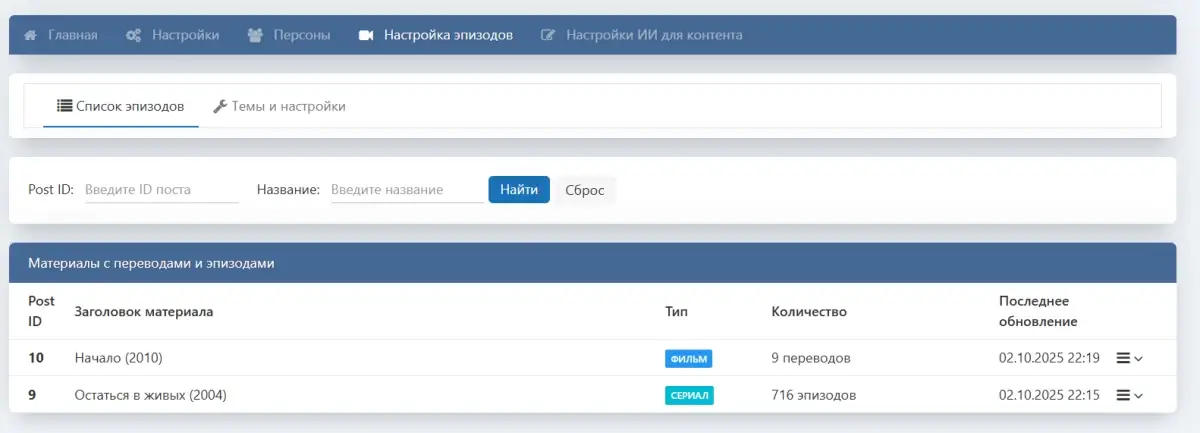Click the gears icon beside Настройки
The width and height of the screenshot is (1200, 433).
click(133, 36)
